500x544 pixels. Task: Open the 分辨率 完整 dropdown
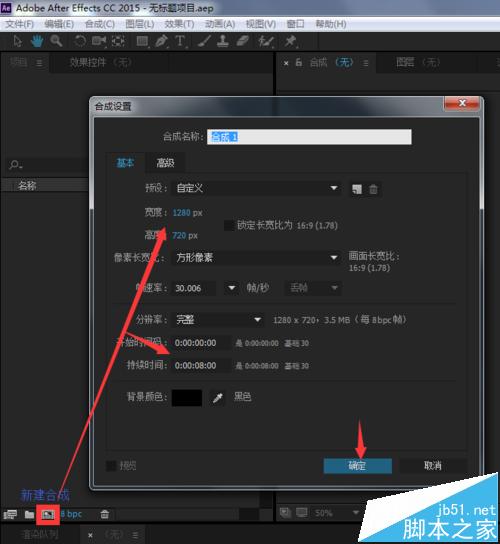218,320
